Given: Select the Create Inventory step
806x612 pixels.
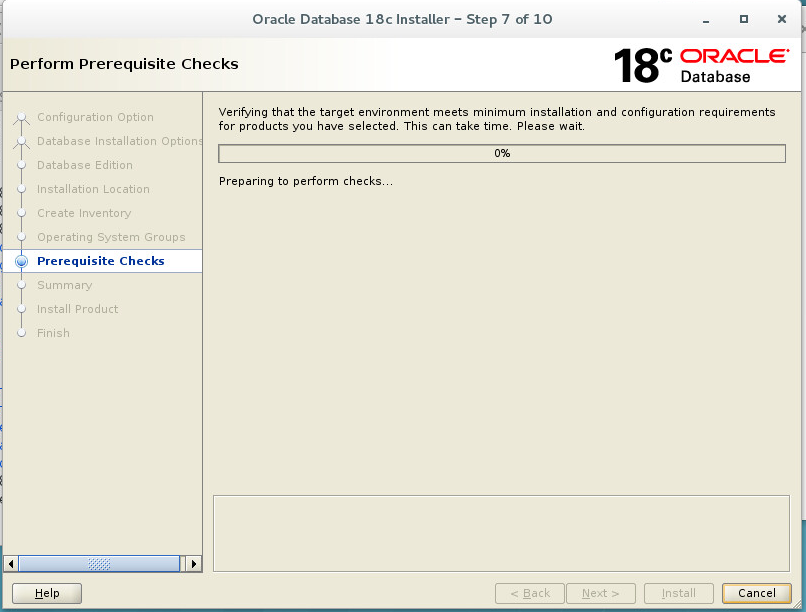Looking at the screenshot, I should [x=84, y=213].
